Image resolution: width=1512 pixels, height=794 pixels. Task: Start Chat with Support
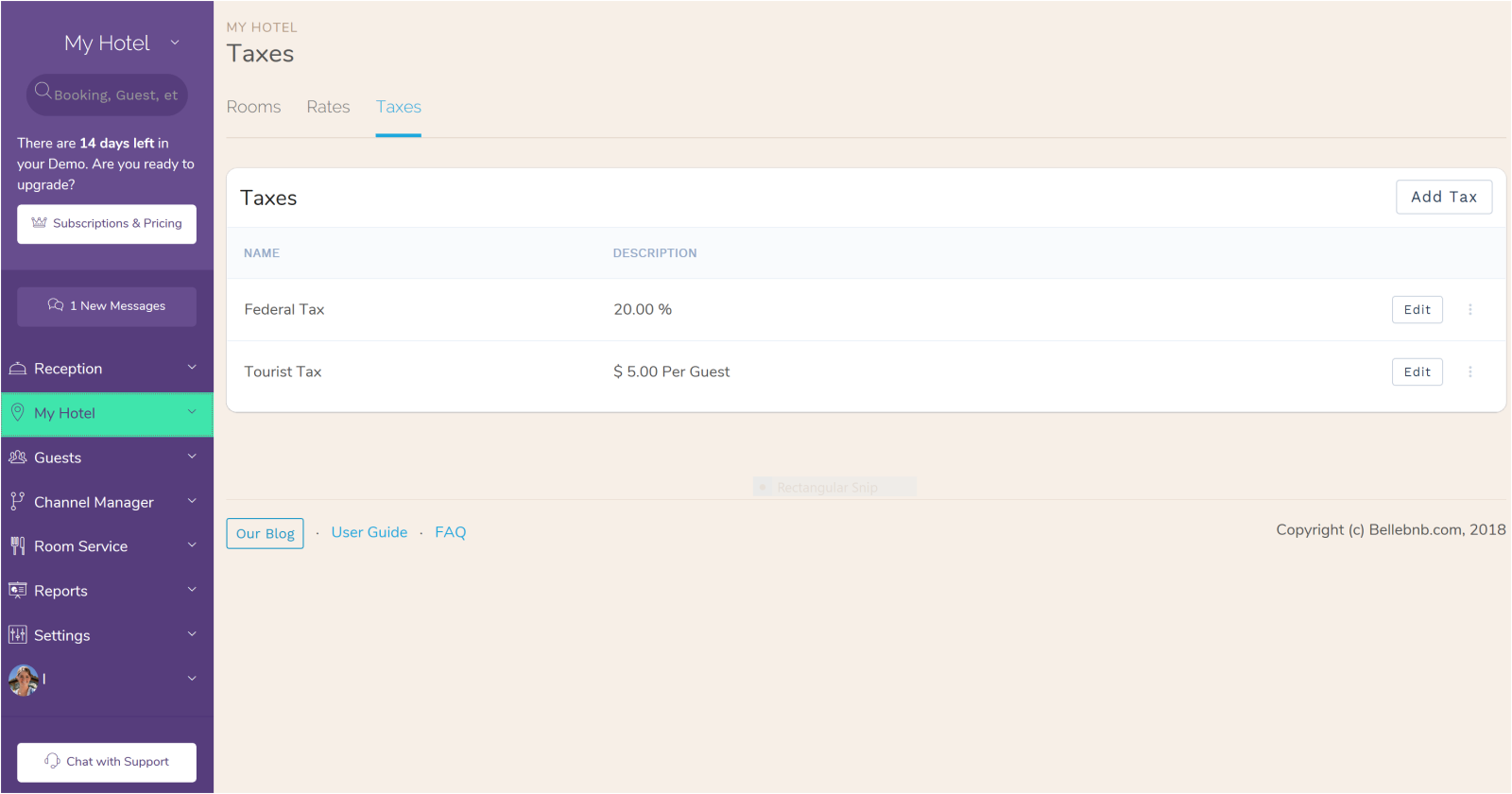(x=107, y=762)
